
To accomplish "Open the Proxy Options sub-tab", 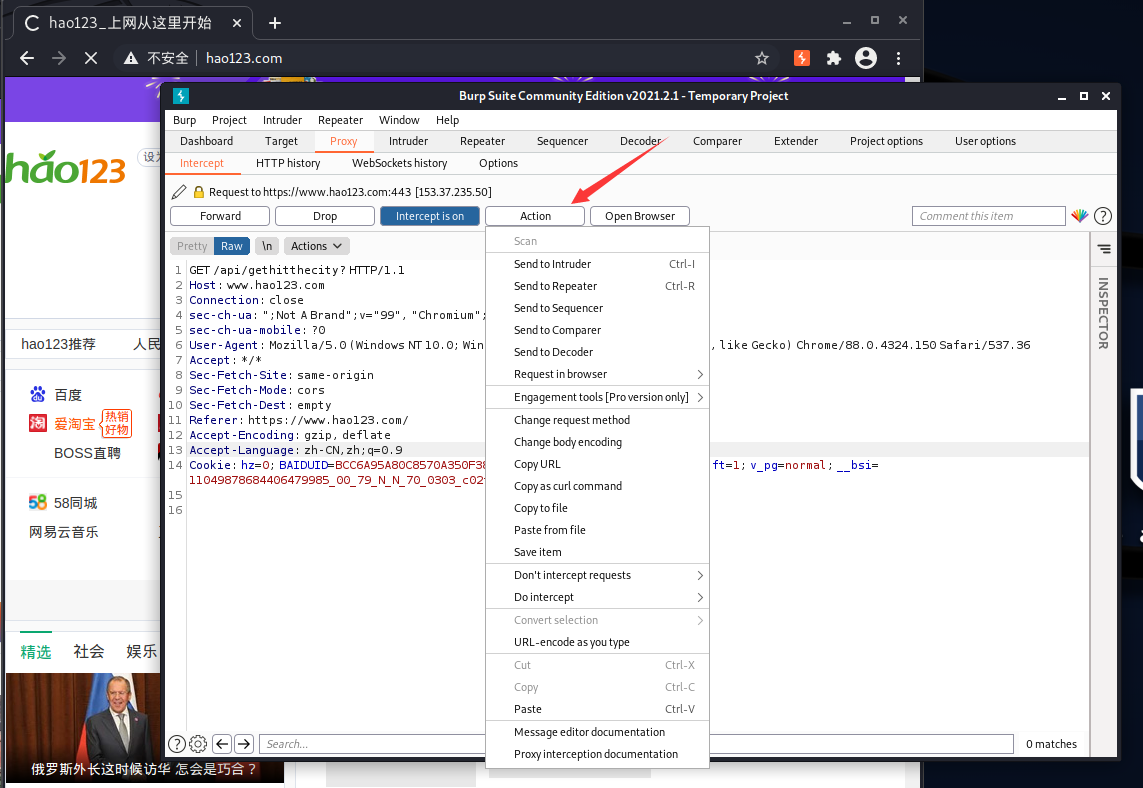I will (498, 163).
